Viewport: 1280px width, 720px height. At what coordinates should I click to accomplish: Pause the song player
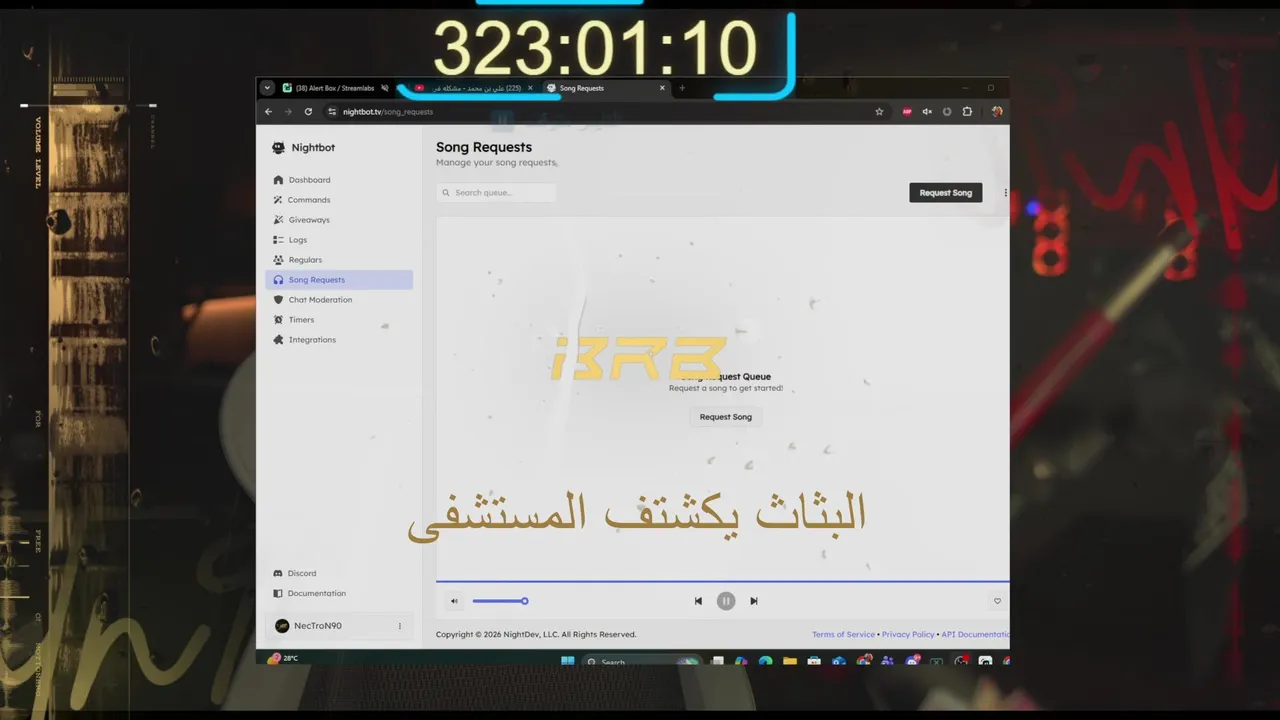tap(726, 601)
